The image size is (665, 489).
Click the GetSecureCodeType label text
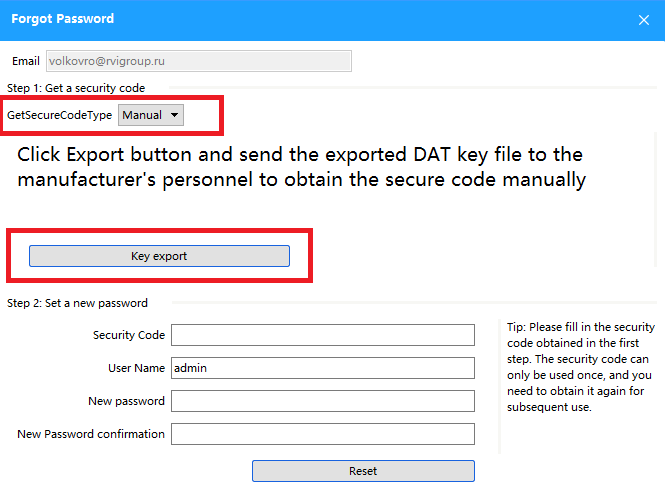pyautogui.click(x=60, y=115)
